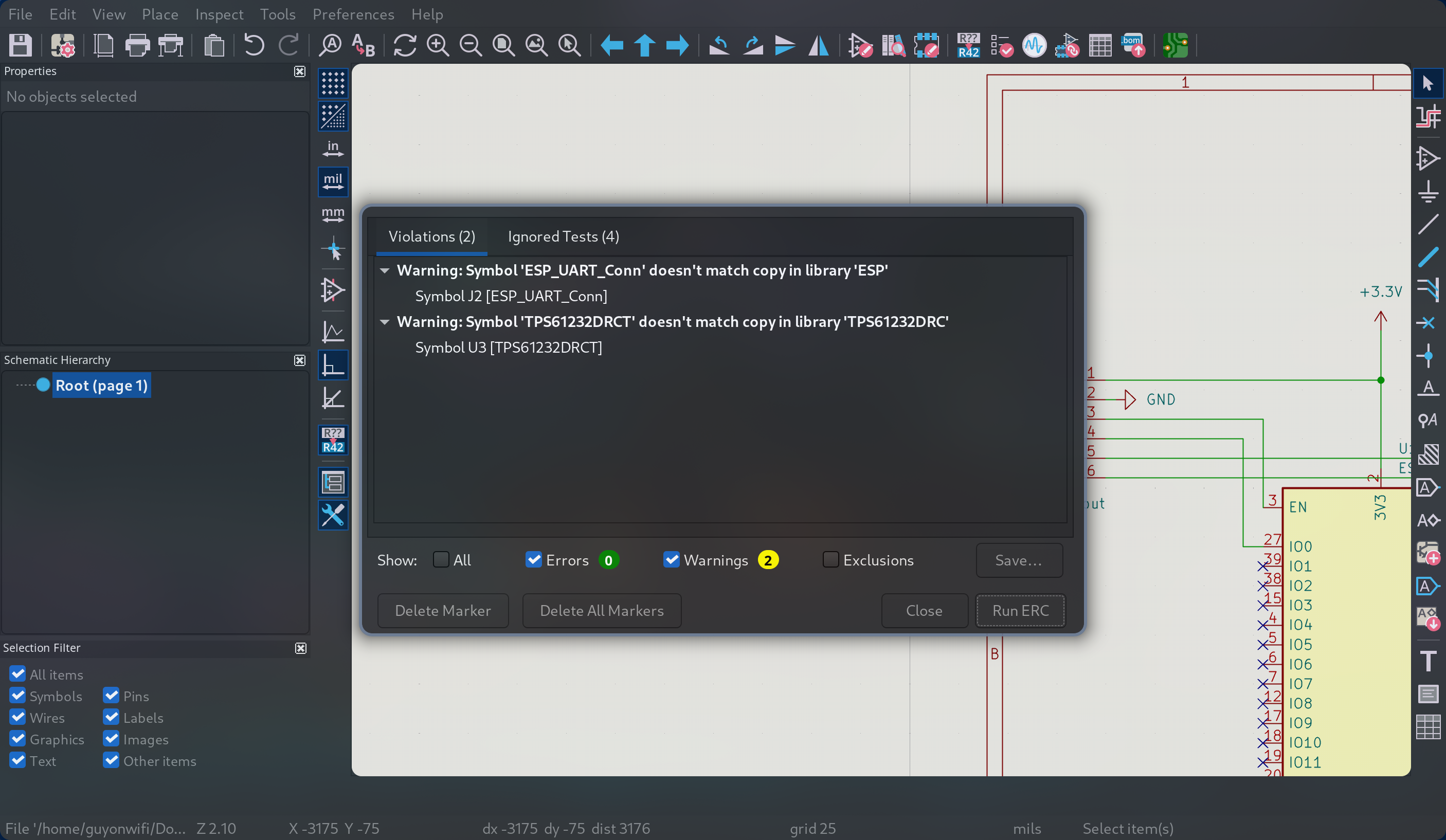This screenshot has height=840, width=1446.
Task: Select millimeters unit button
Action: 333,214
